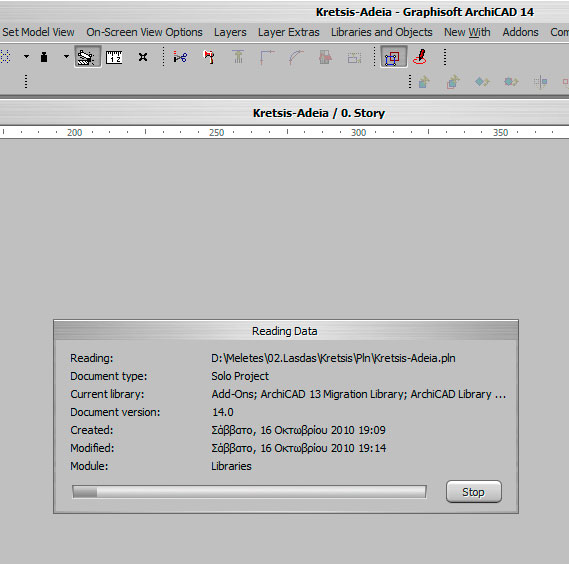The width and height of the screenshot is (569, 564).
Task: Click the grayed Fillet corner icon
Action: pyautogui.click(x=267, y=57)
